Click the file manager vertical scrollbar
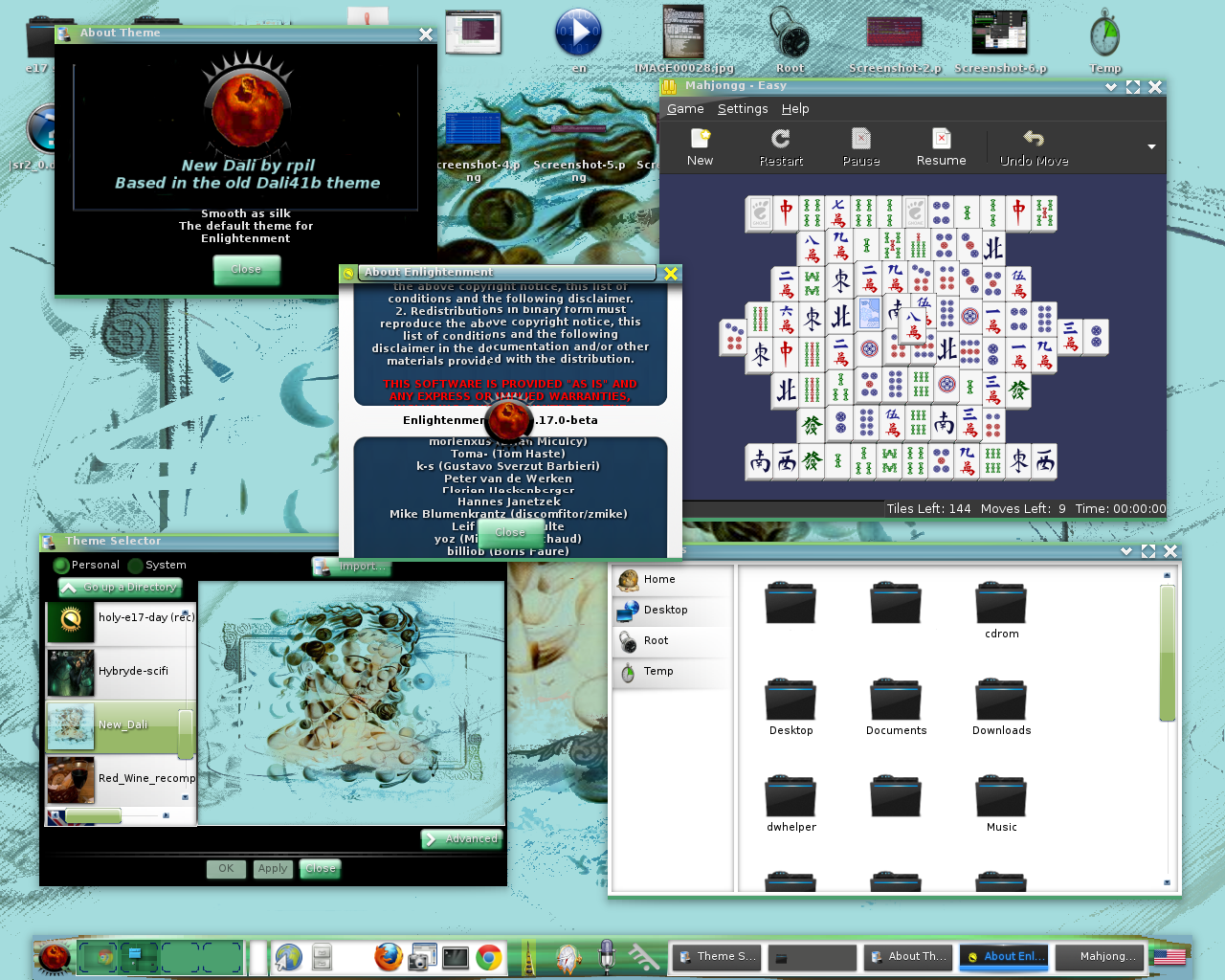 pos(1167,653)
